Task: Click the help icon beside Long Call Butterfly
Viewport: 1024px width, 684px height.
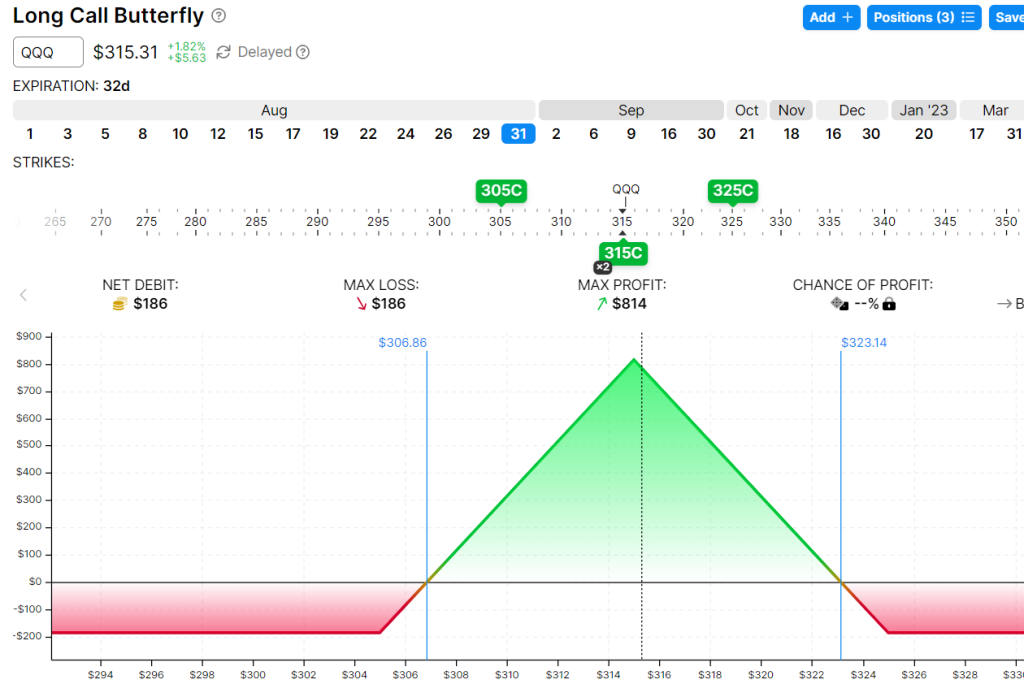Action: click(220, 16)
